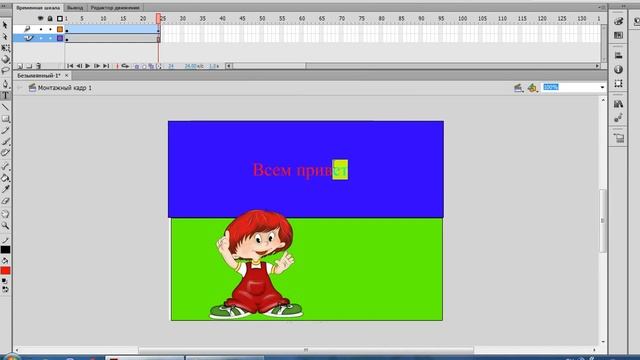Select the Безымянный-1 document tab
This screenshot has width=640, height=360.
39,76
